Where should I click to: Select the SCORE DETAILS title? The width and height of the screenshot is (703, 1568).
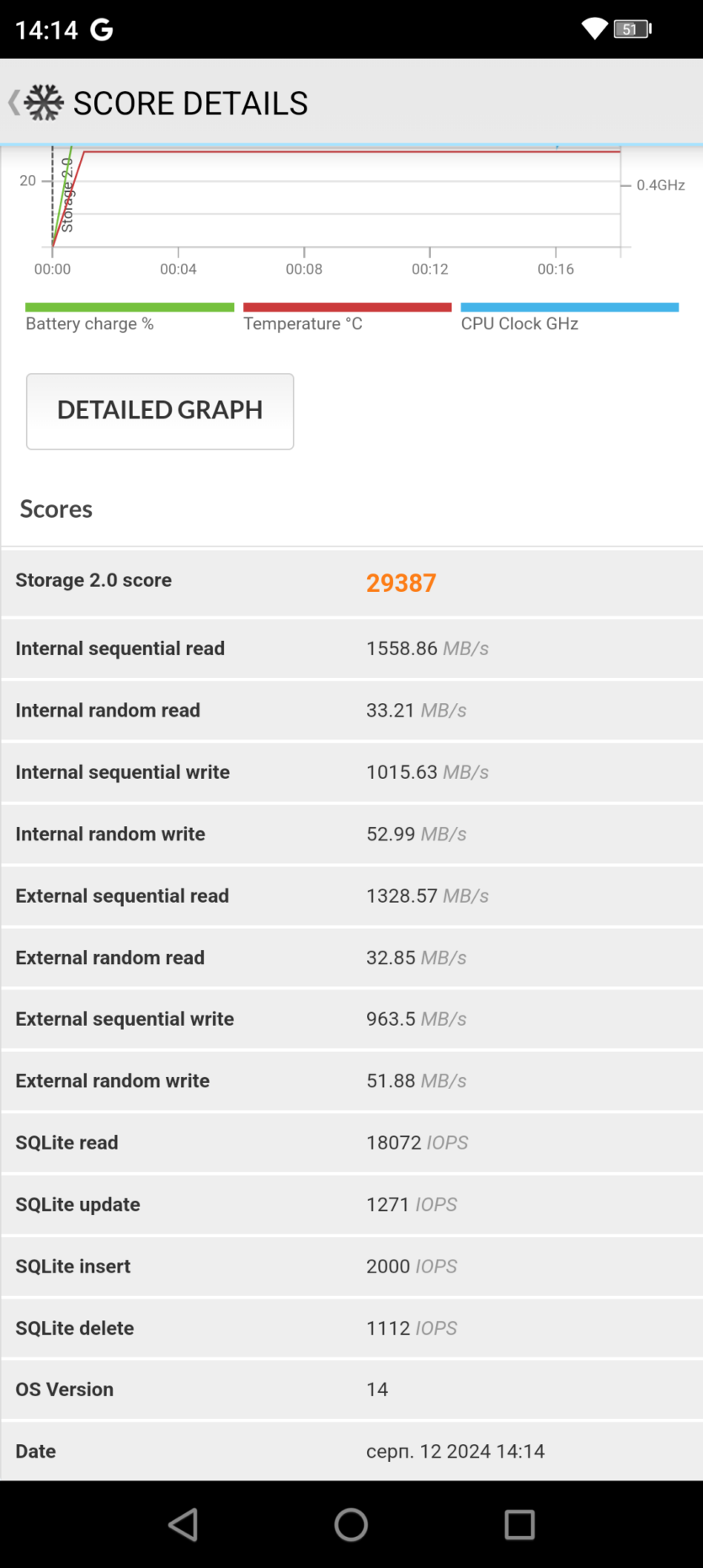point(190,103)
